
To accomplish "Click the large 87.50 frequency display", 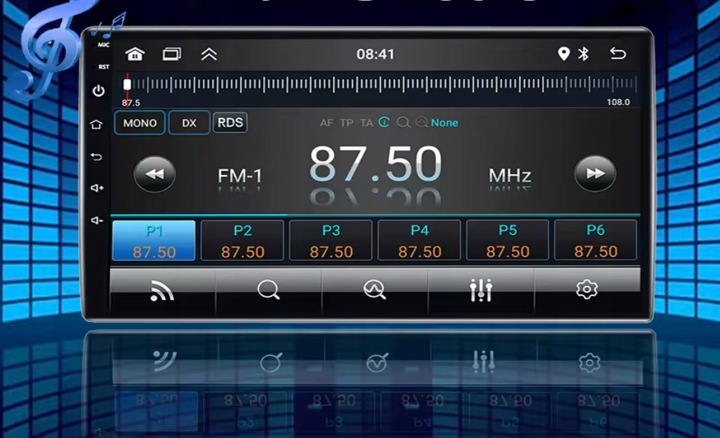I will [375, 164].
